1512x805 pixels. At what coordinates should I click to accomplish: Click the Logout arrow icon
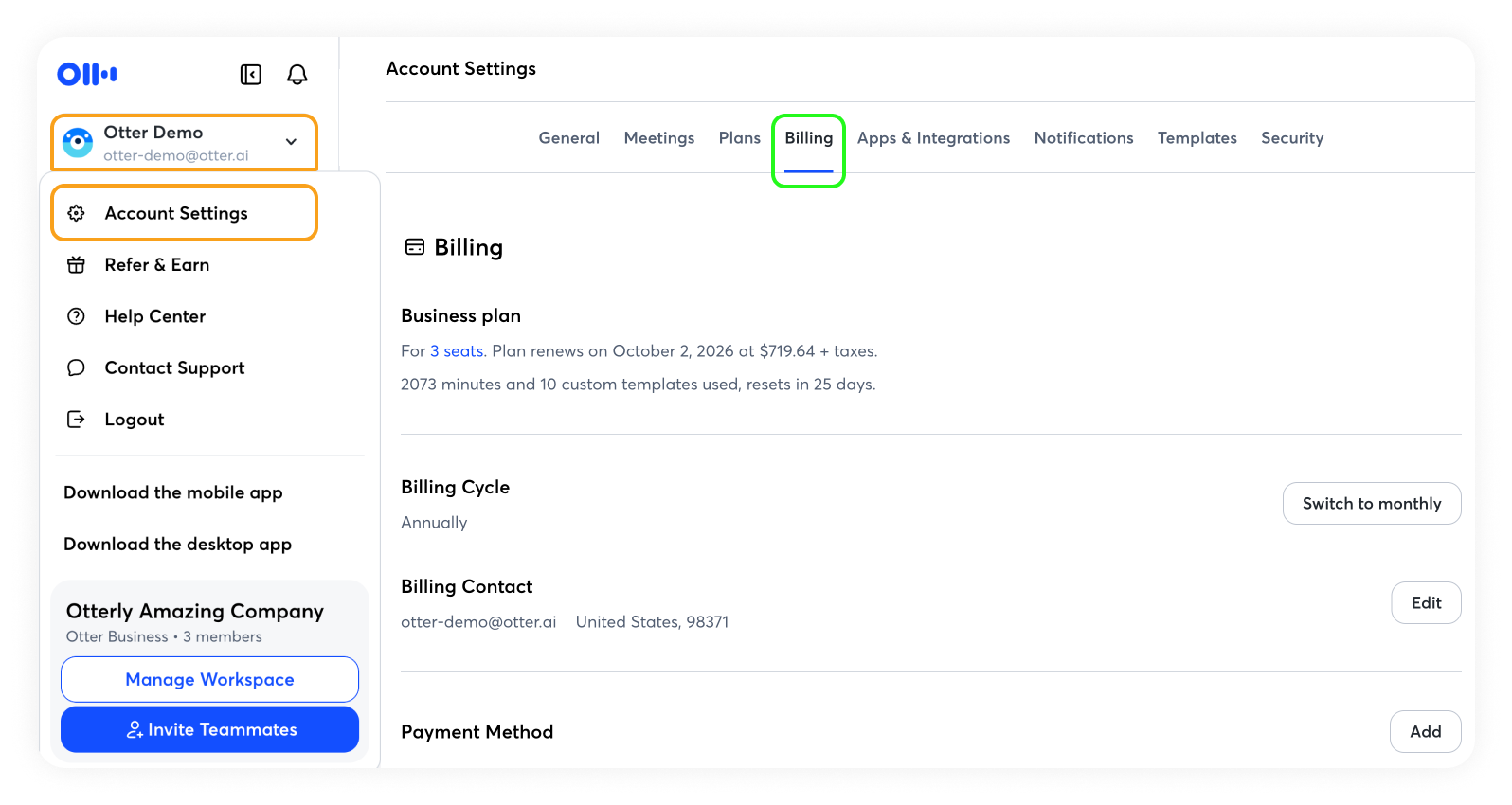coord(77,420)
